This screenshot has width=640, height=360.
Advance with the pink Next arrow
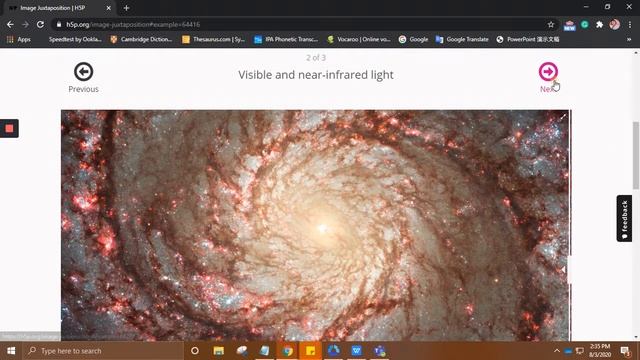[x=548, y=72]
